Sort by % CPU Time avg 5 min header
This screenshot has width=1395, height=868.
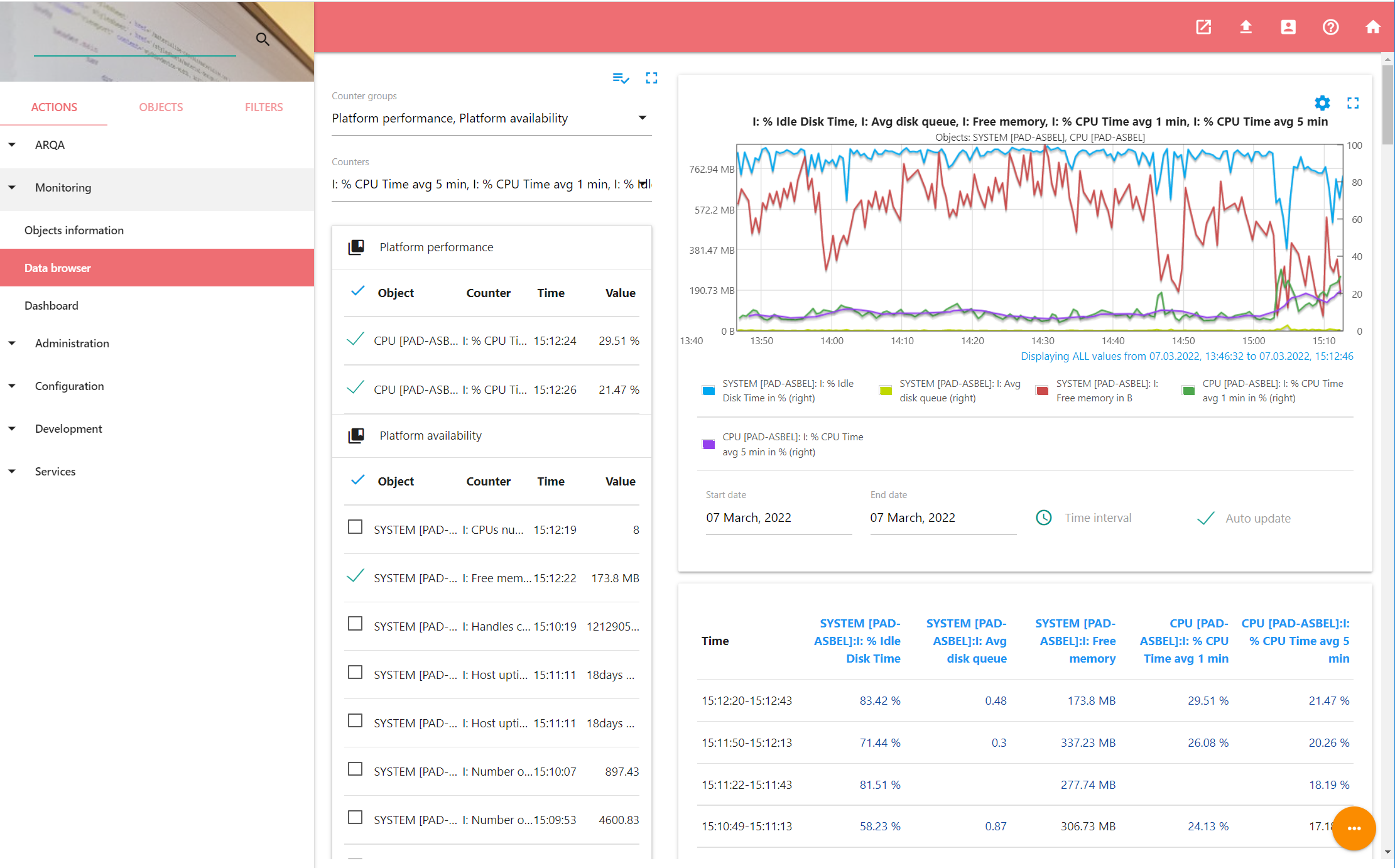coord(1295,641)
